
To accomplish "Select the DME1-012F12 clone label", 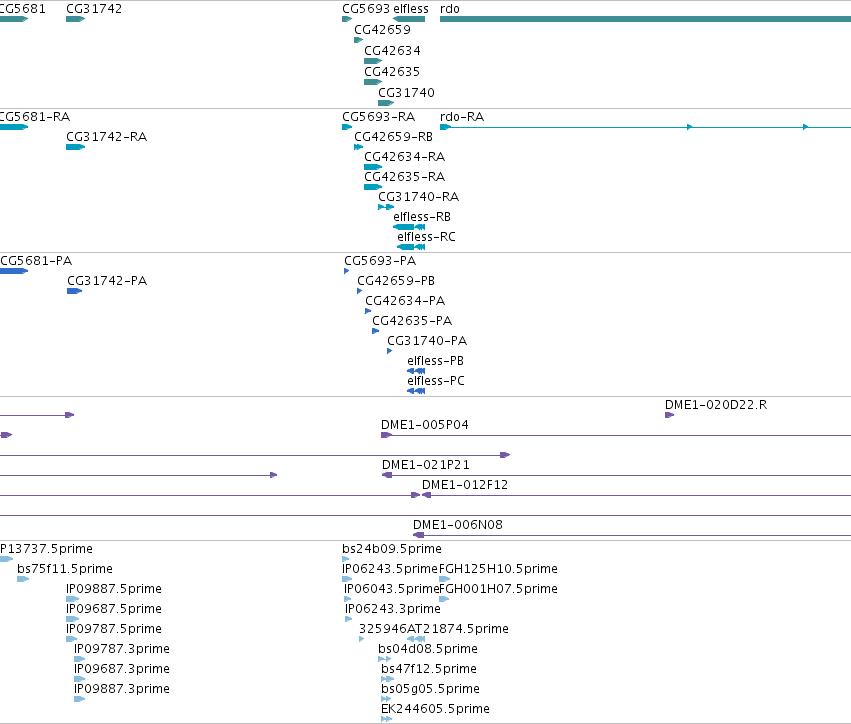I will pyautogui.click(x=465, y=485).
